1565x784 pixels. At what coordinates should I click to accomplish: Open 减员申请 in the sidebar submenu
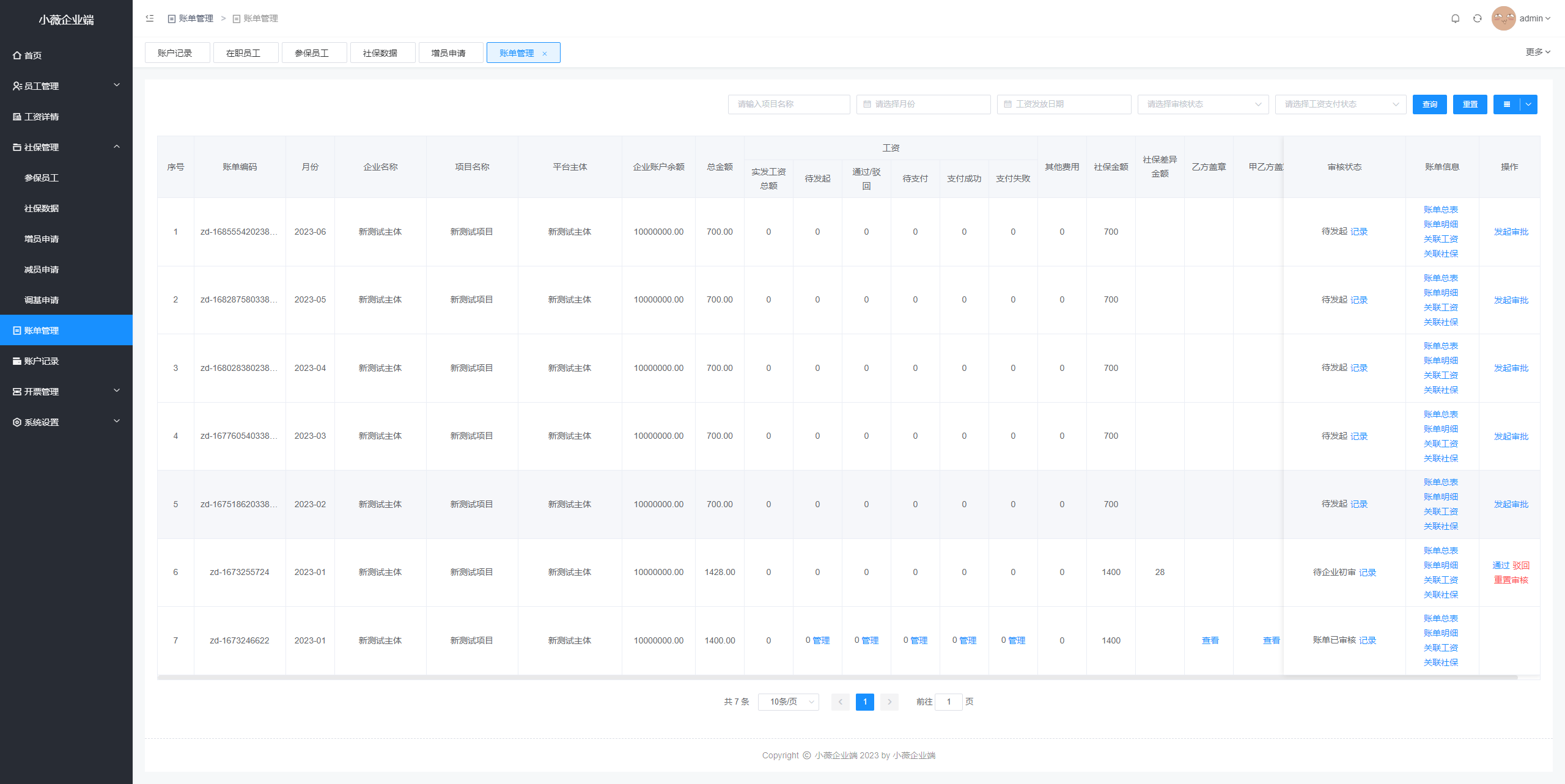[x=66, y=269]
